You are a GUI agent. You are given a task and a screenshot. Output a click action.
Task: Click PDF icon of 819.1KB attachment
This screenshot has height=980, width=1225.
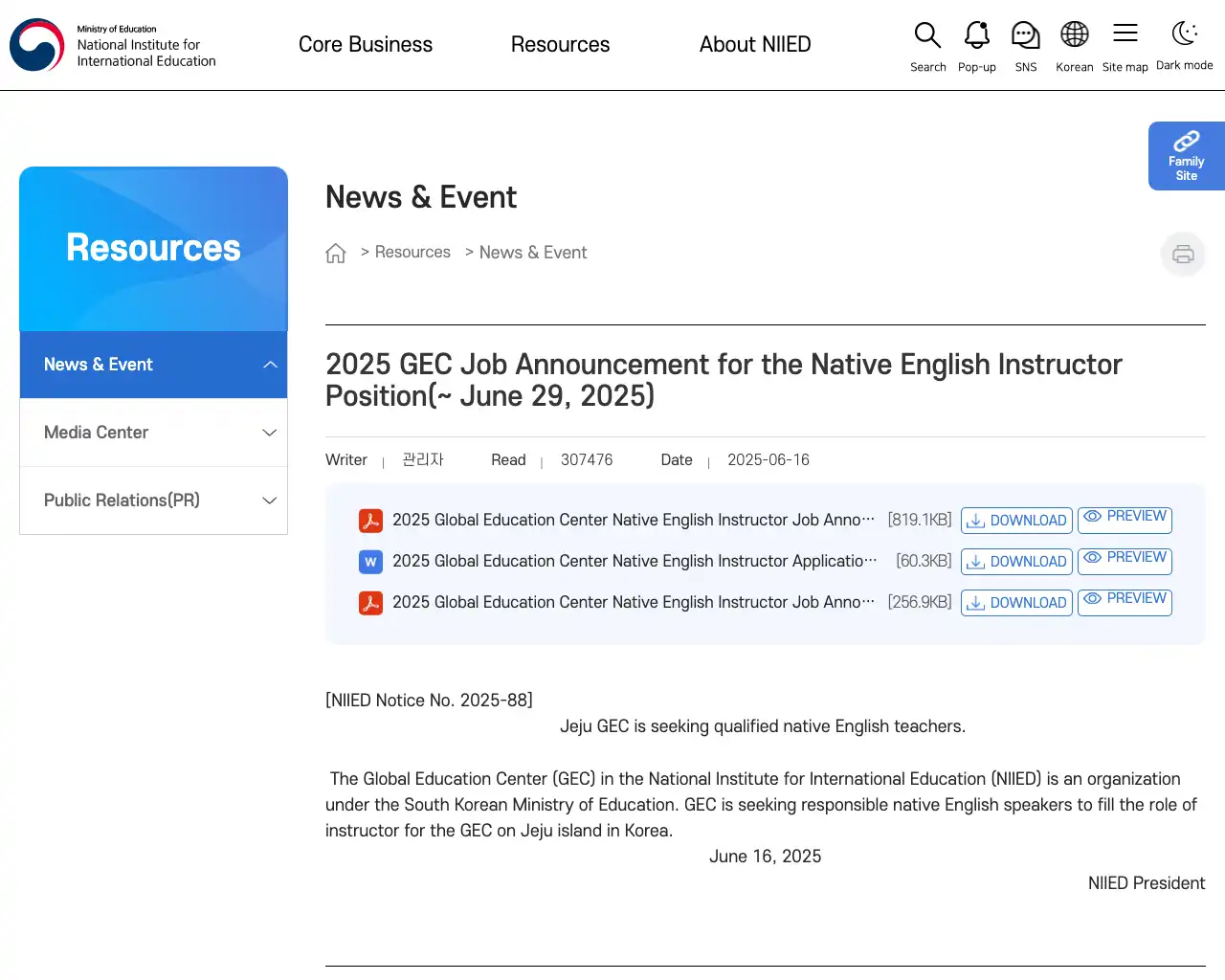point(370,521)
